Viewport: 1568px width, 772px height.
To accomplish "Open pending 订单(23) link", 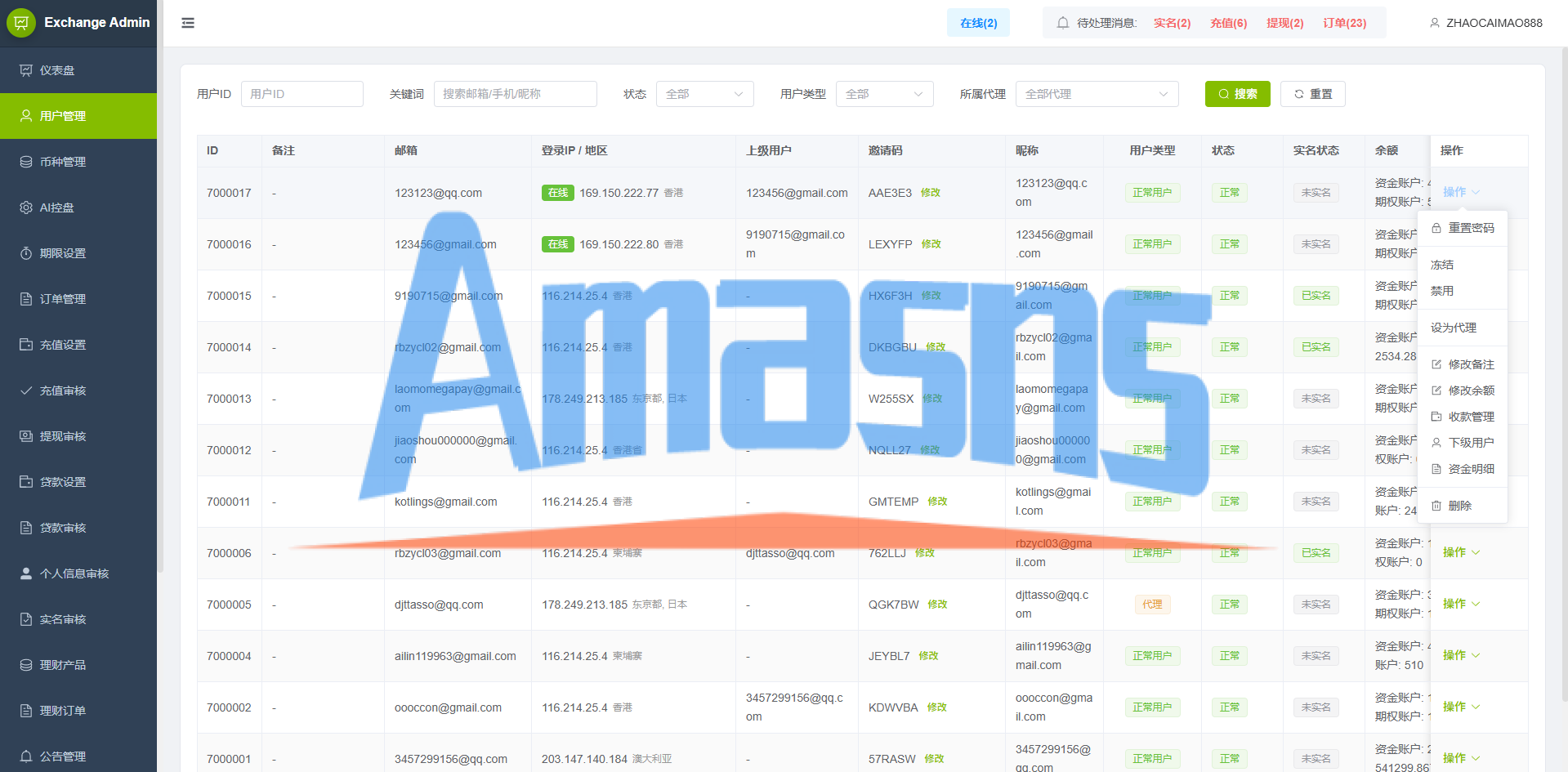I will click(1344, 23).
